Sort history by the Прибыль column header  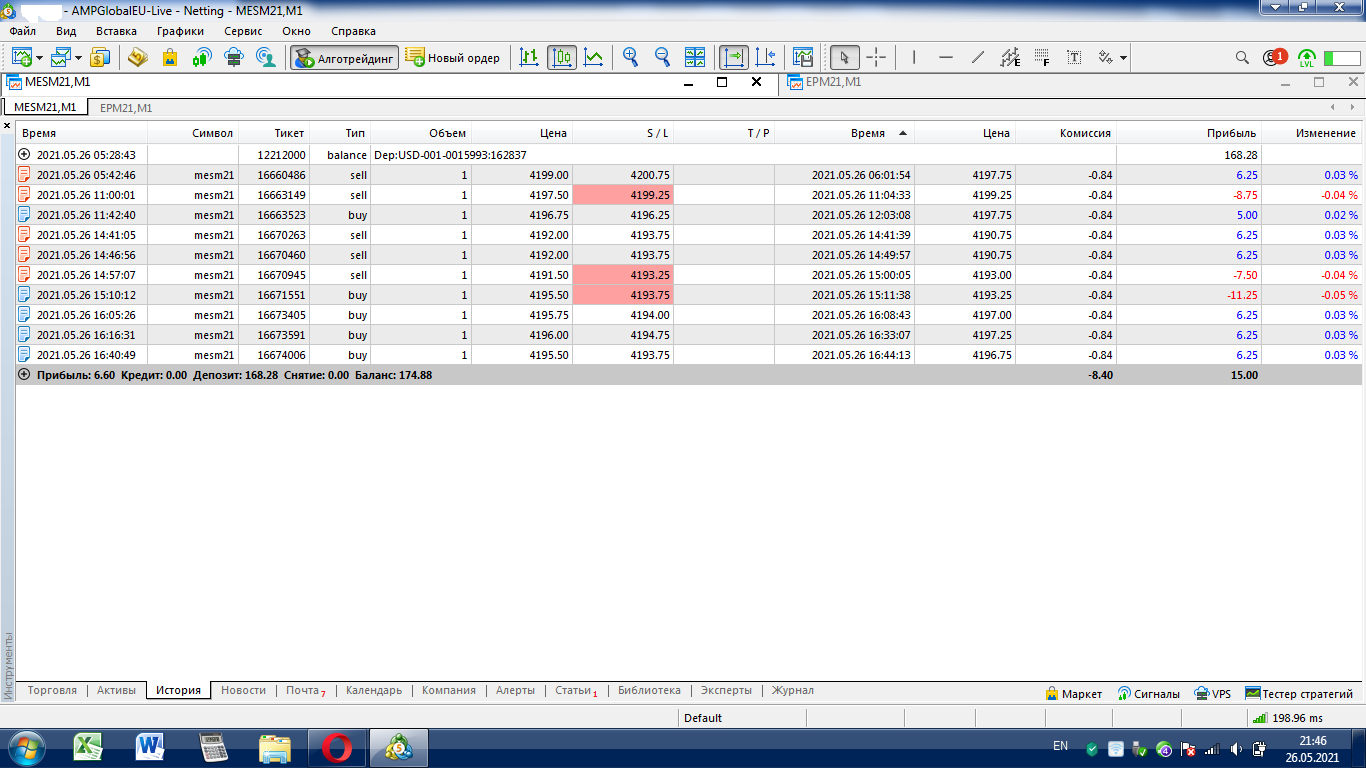click(1189, 133)
